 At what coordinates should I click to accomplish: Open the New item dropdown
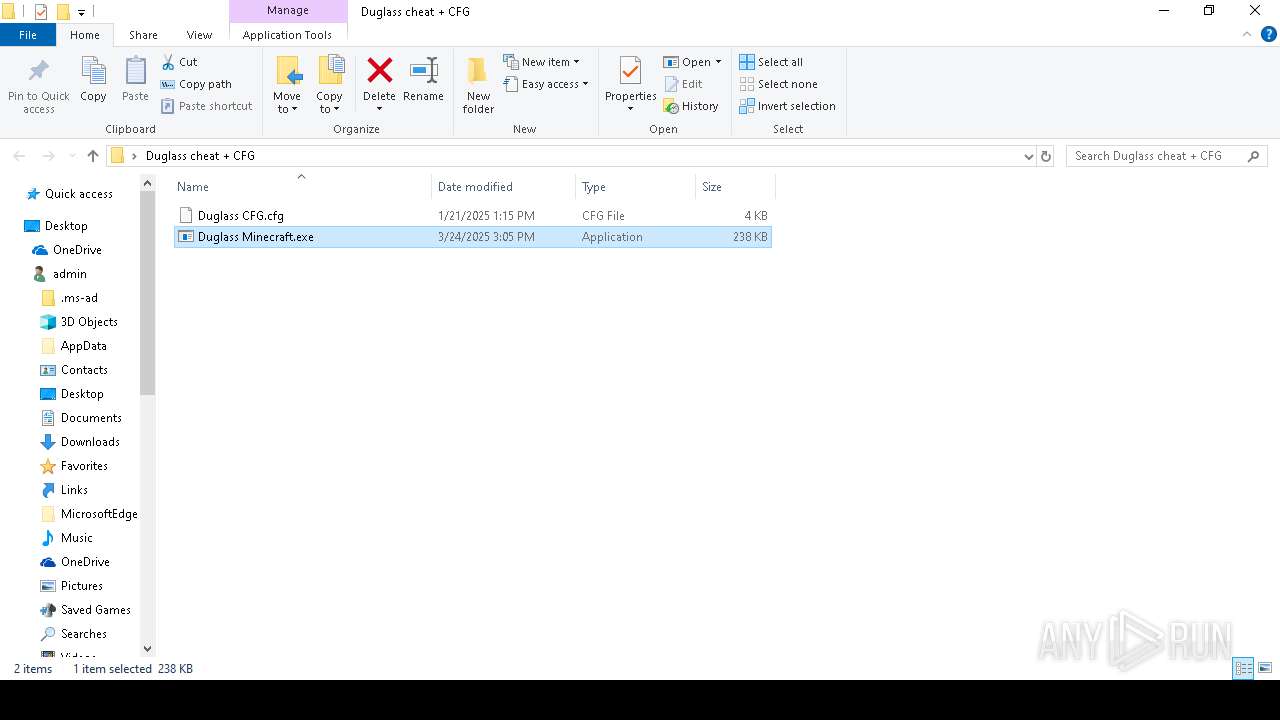pos(541,62)
